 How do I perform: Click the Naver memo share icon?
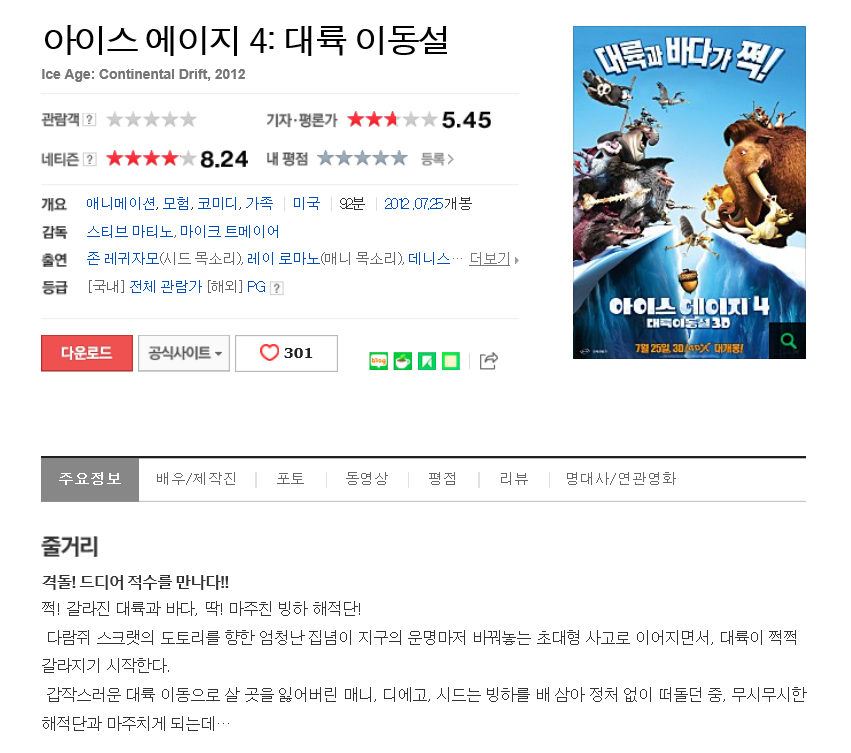(450, 361)
